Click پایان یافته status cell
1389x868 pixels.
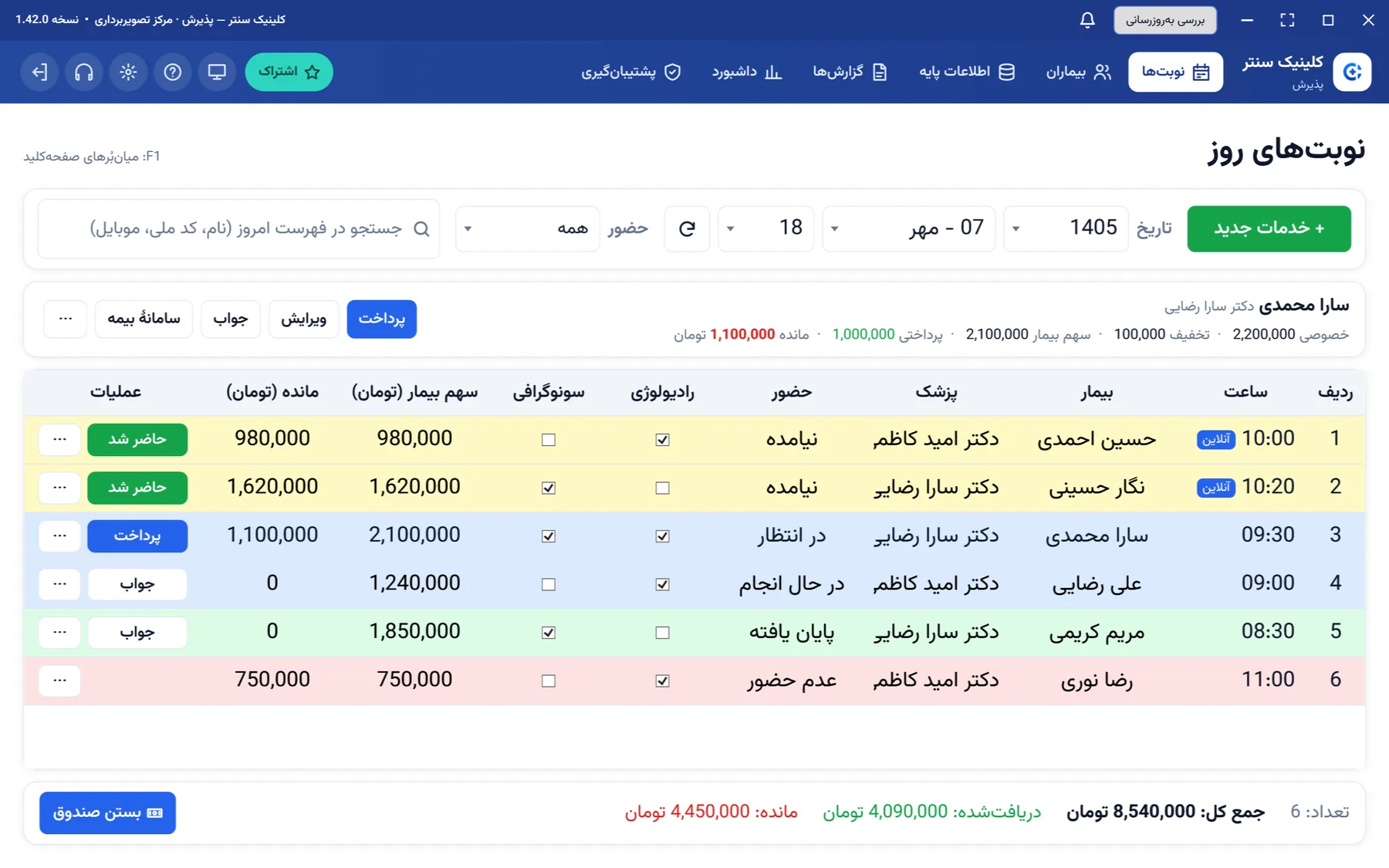pos(792,632)
